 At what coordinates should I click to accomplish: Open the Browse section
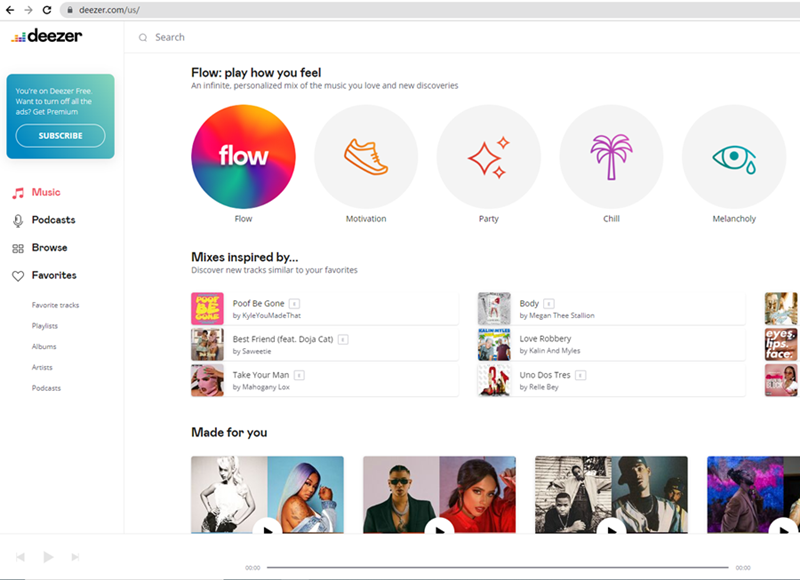(49, 247)
